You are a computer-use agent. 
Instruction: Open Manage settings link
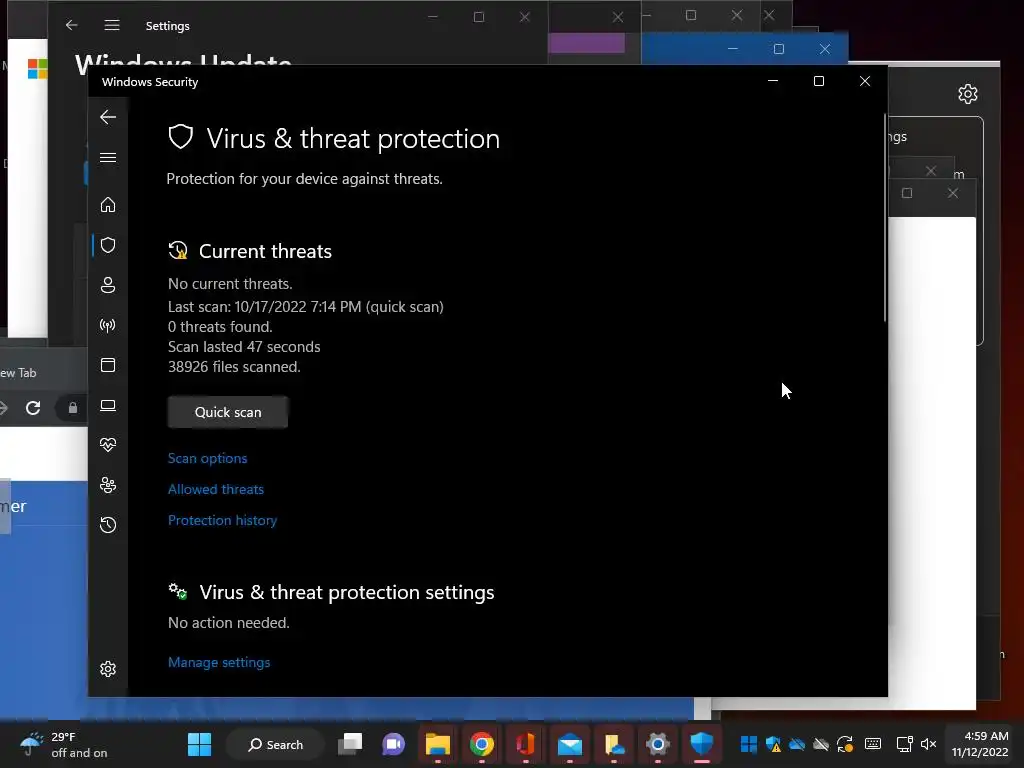pos(219,662)
